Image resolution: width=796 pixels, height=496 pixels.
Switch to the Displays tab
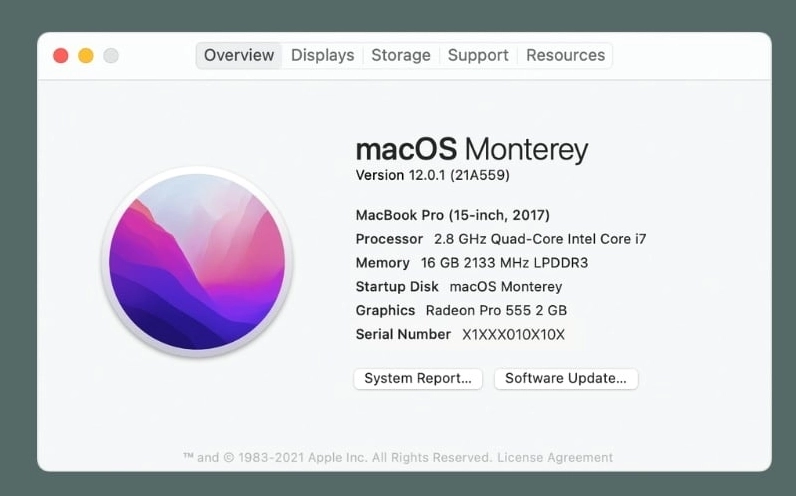(x=322, y=55)
